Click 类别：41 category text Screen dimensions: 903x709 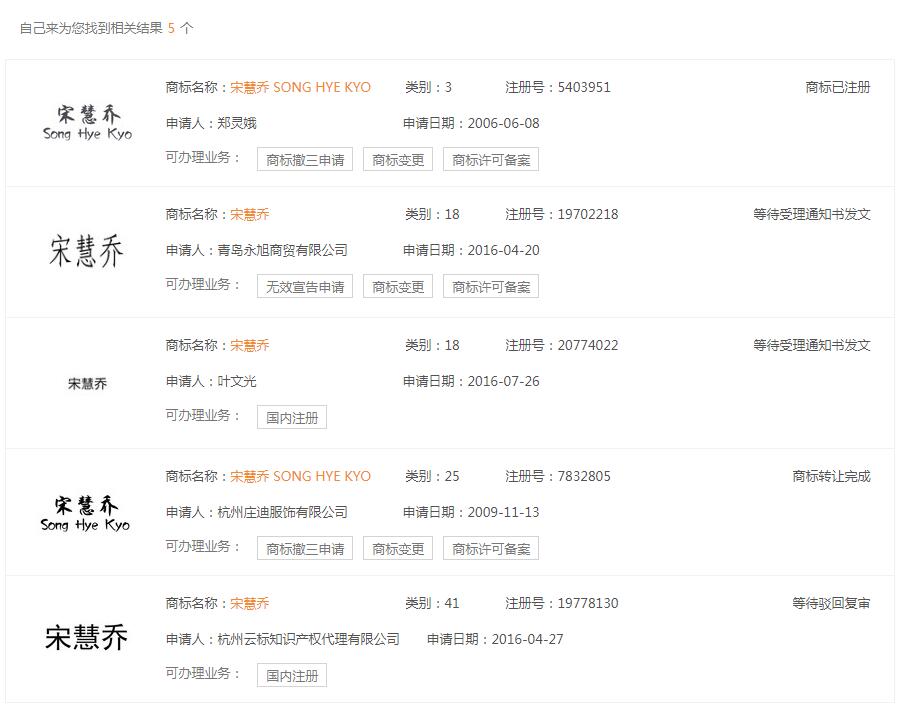tap(432, 603)
